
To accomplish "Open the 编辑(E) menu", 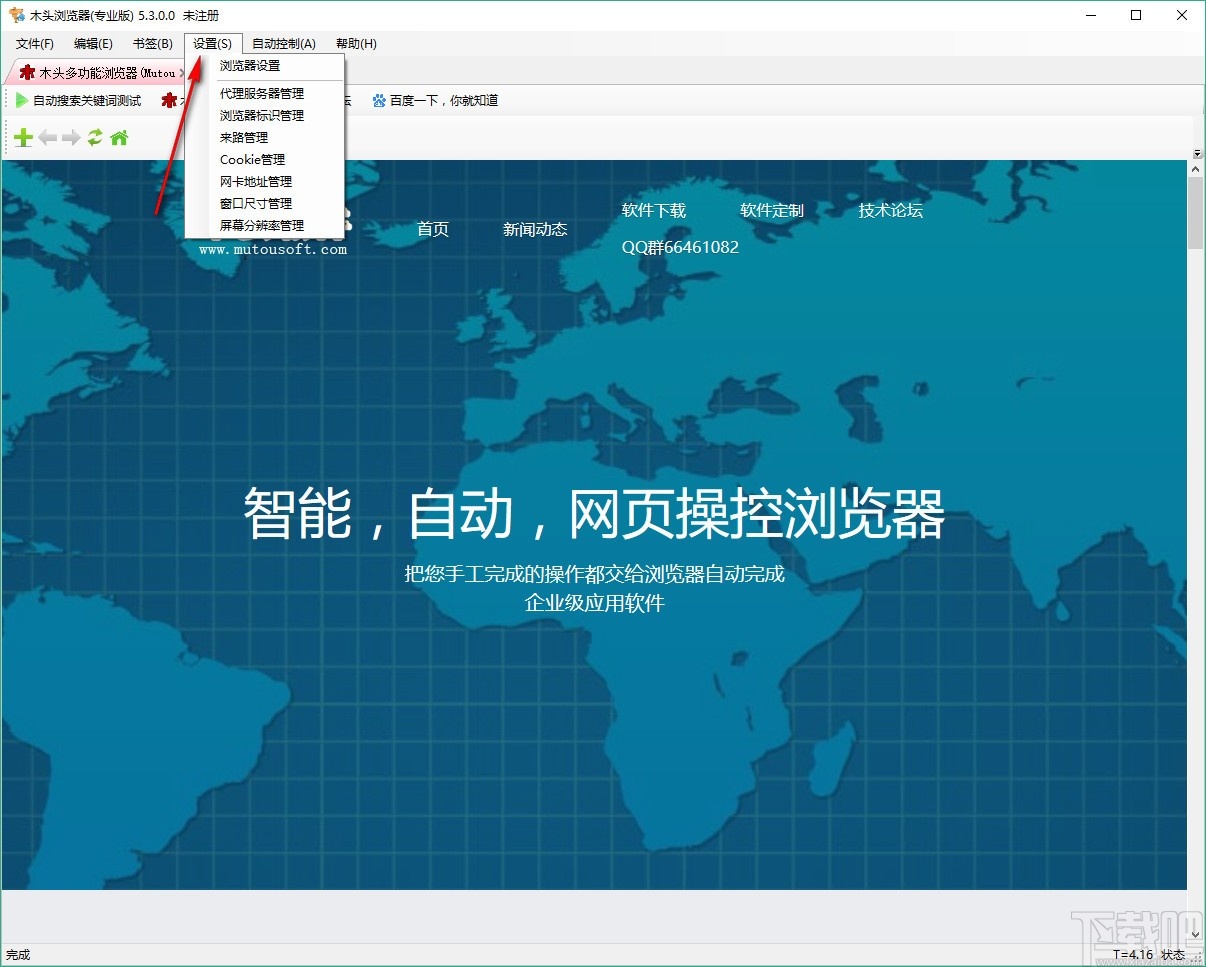I will [93, 44].
